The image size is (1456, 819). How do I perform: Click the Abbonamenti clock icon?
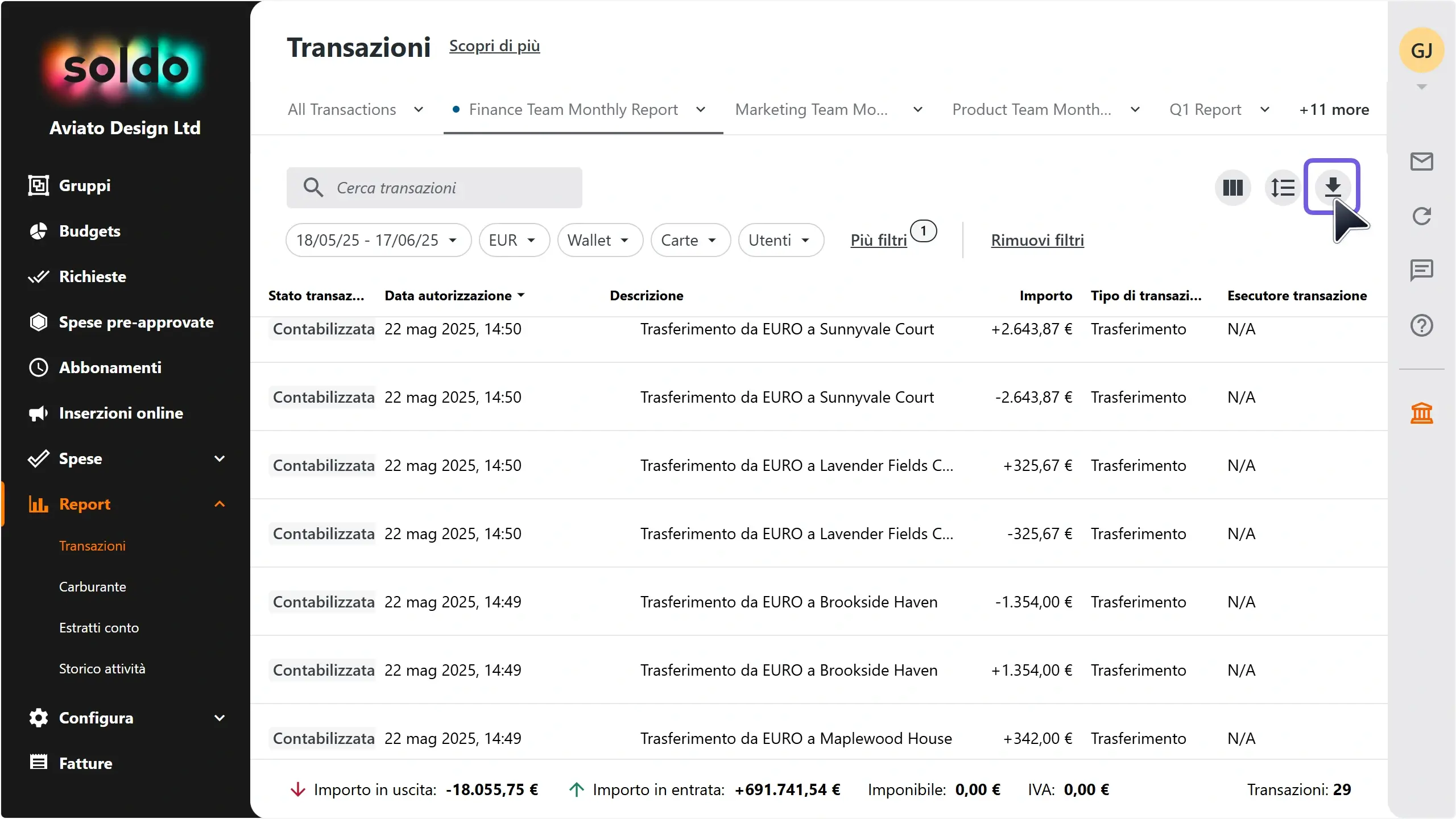39,367
